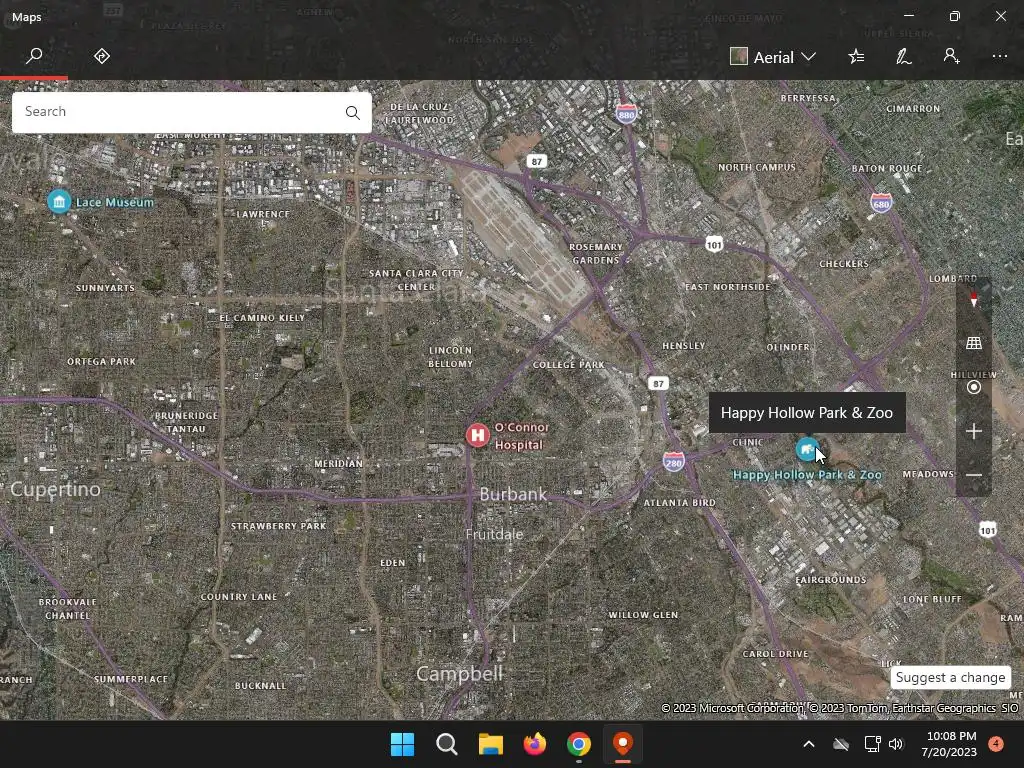Open Windows taskbar Search
The width and height of the screenshot is (1024, 768).
(447, 744)
